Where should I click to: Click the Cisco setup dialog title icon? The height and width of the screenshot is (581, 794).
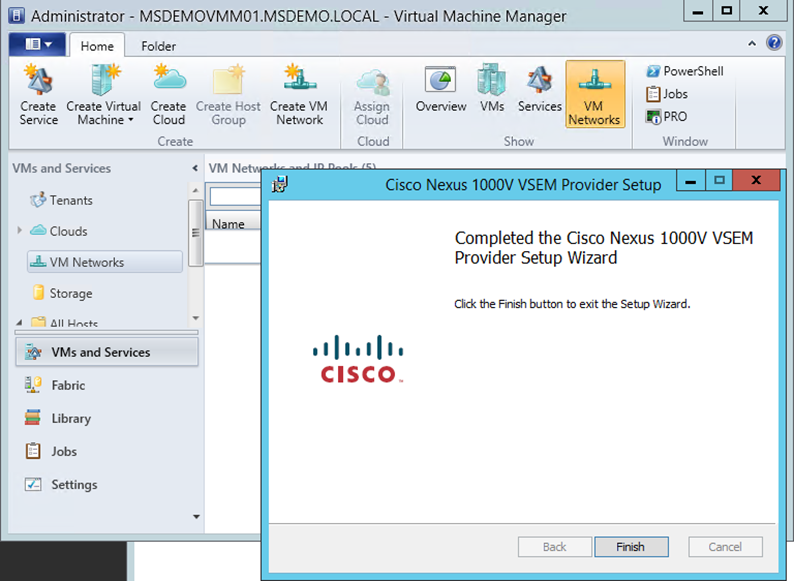click(x=280, y=184)
